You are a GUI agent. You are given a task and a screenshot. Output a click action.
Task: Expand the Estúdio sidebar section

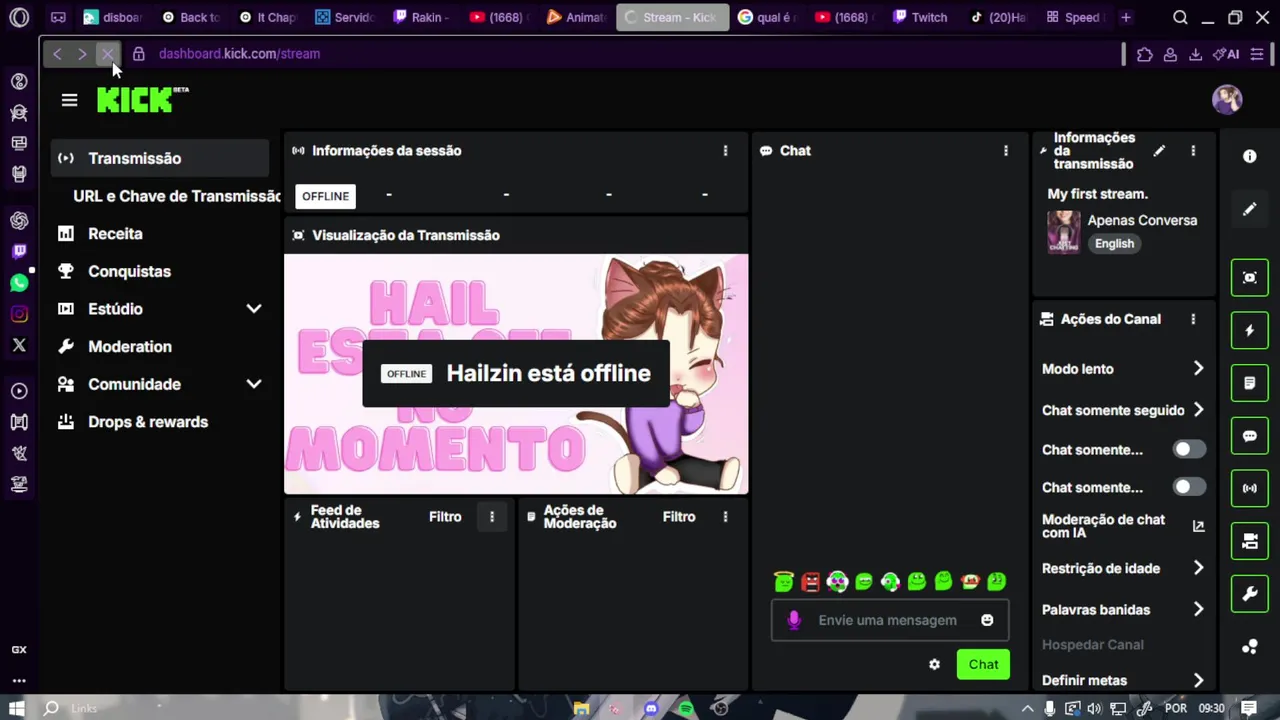(160, 309)
